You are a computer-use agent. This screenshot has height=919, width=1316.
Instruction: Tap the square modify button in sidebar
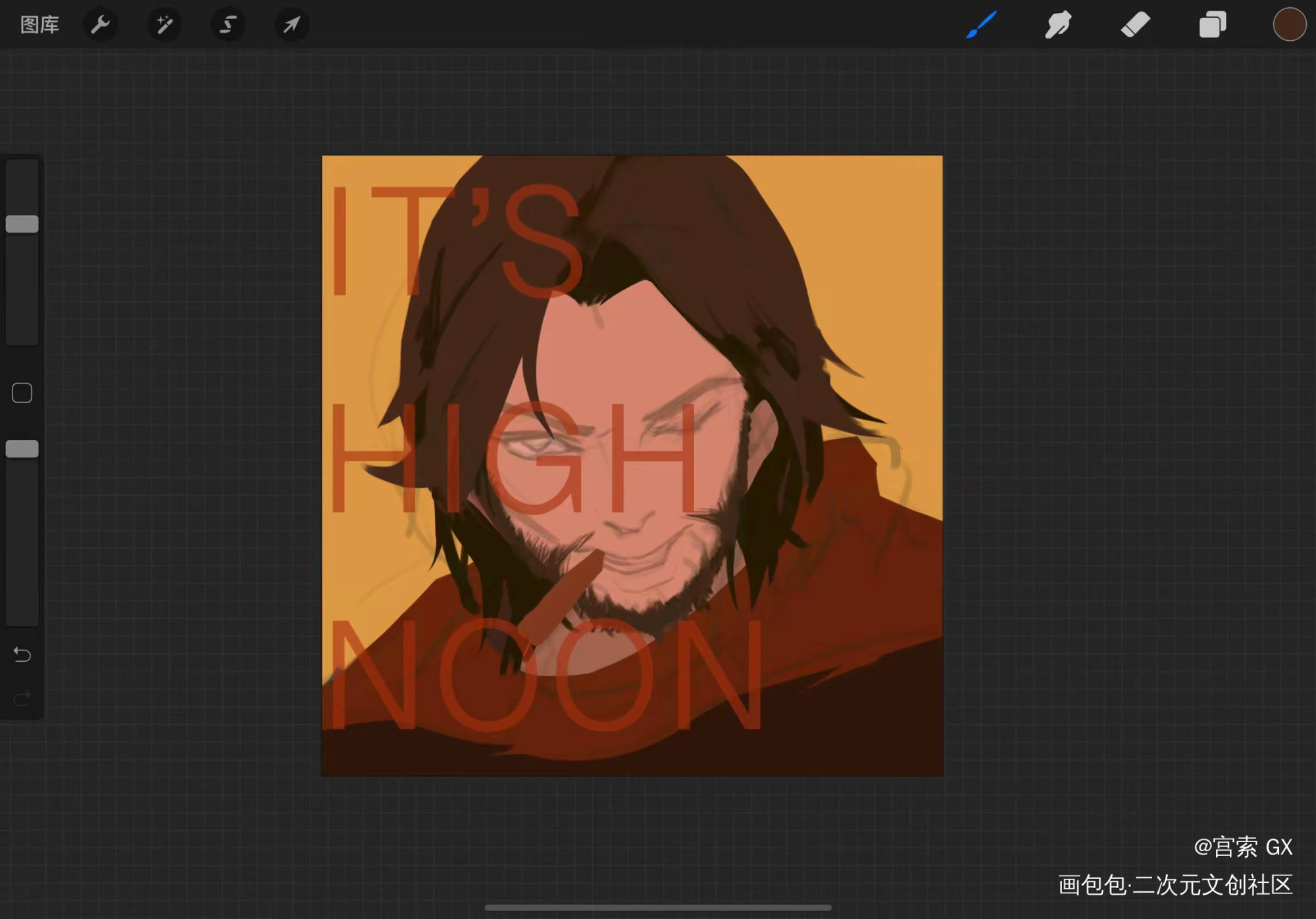22,393
